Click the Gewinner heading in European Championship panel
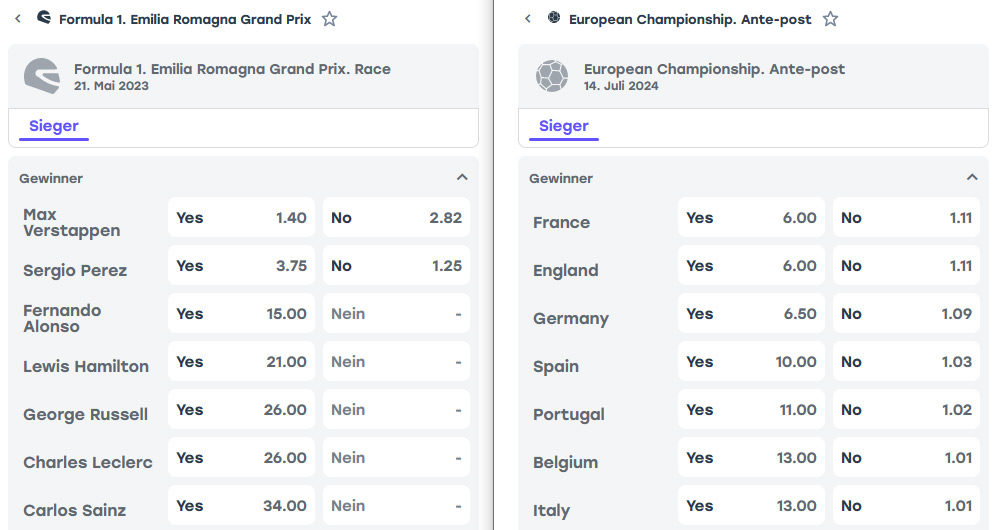 [561, 179]
